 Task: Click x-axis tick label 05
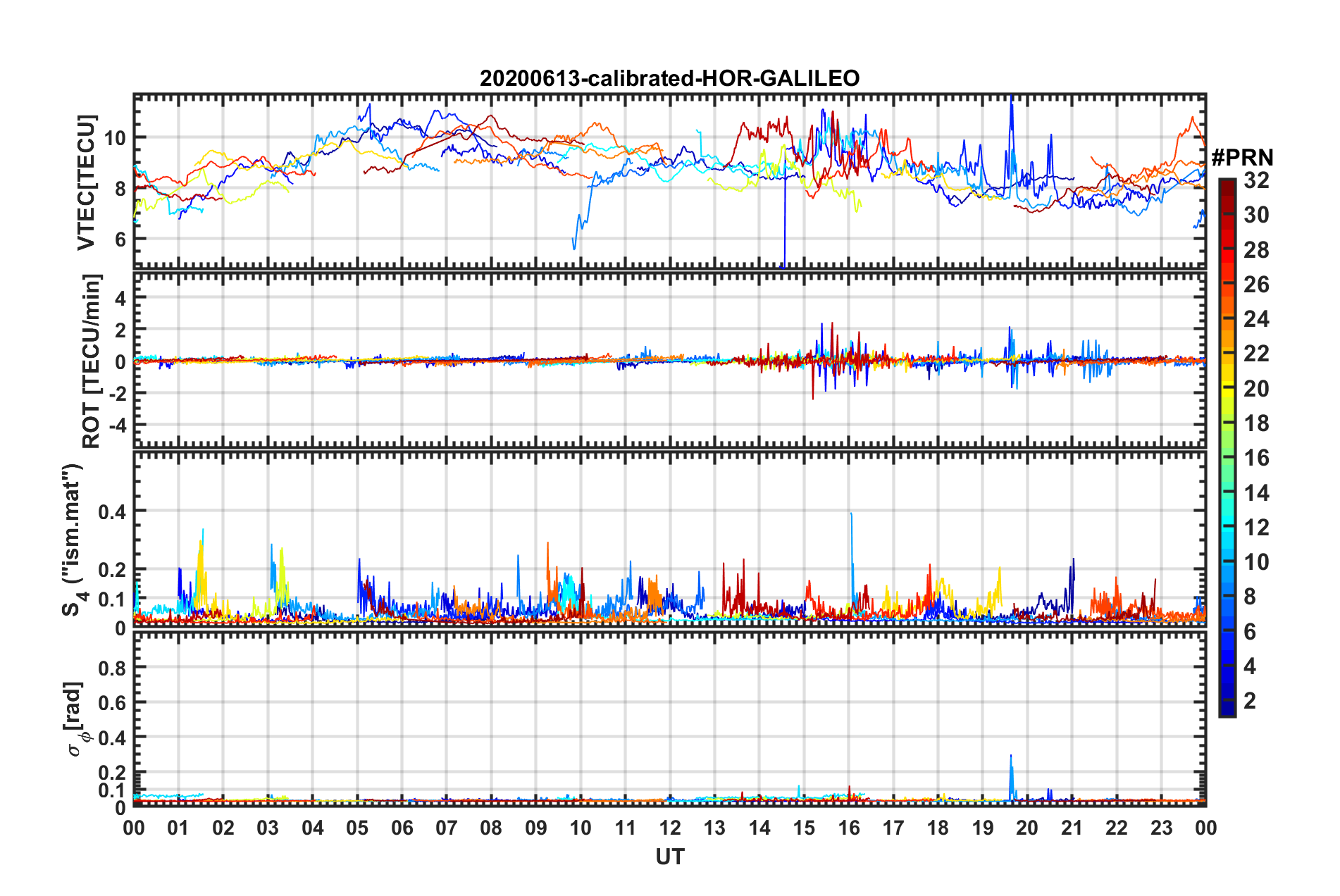pyautogui.click(x=357, y=828)
